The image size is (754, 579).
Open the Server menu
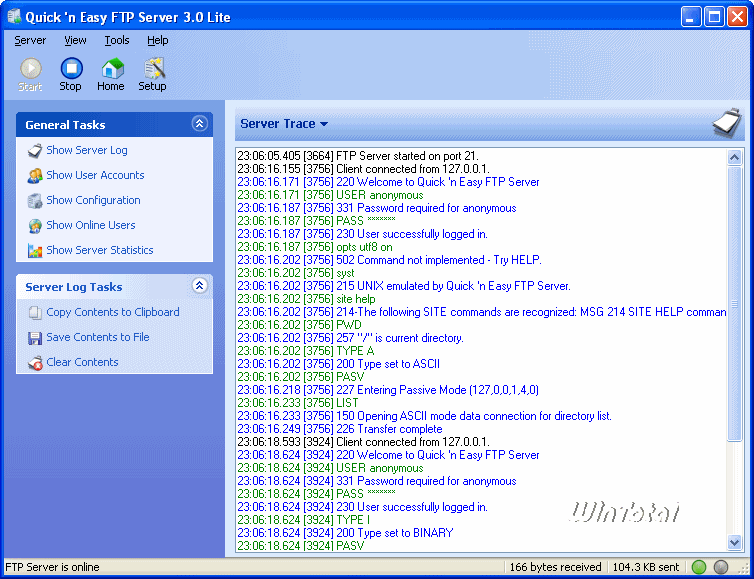pyautogui.click(x=30, y=40)
